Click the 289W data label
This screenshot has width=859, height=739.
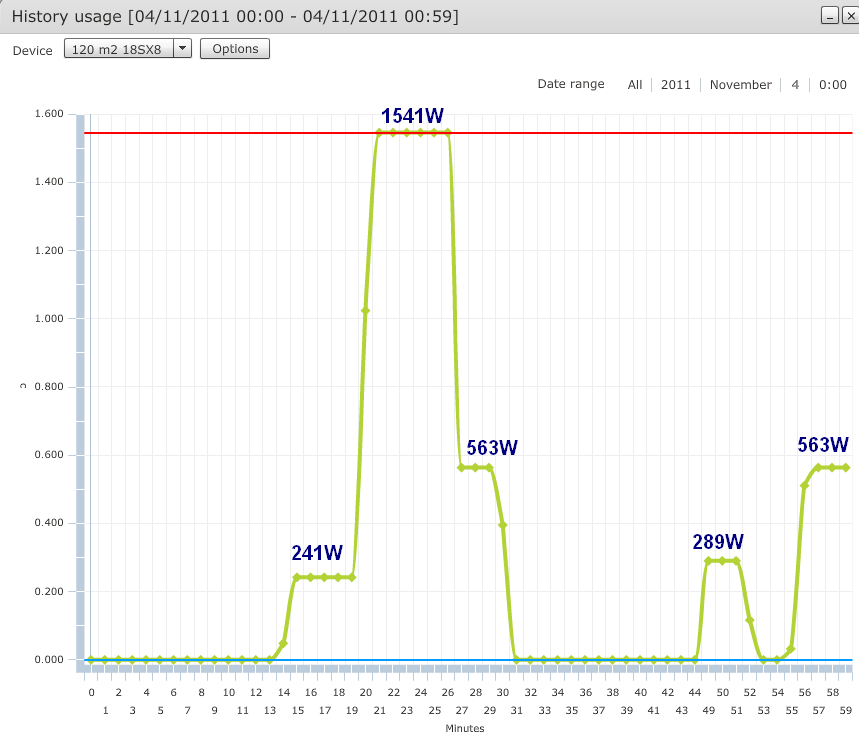(718, 542)
